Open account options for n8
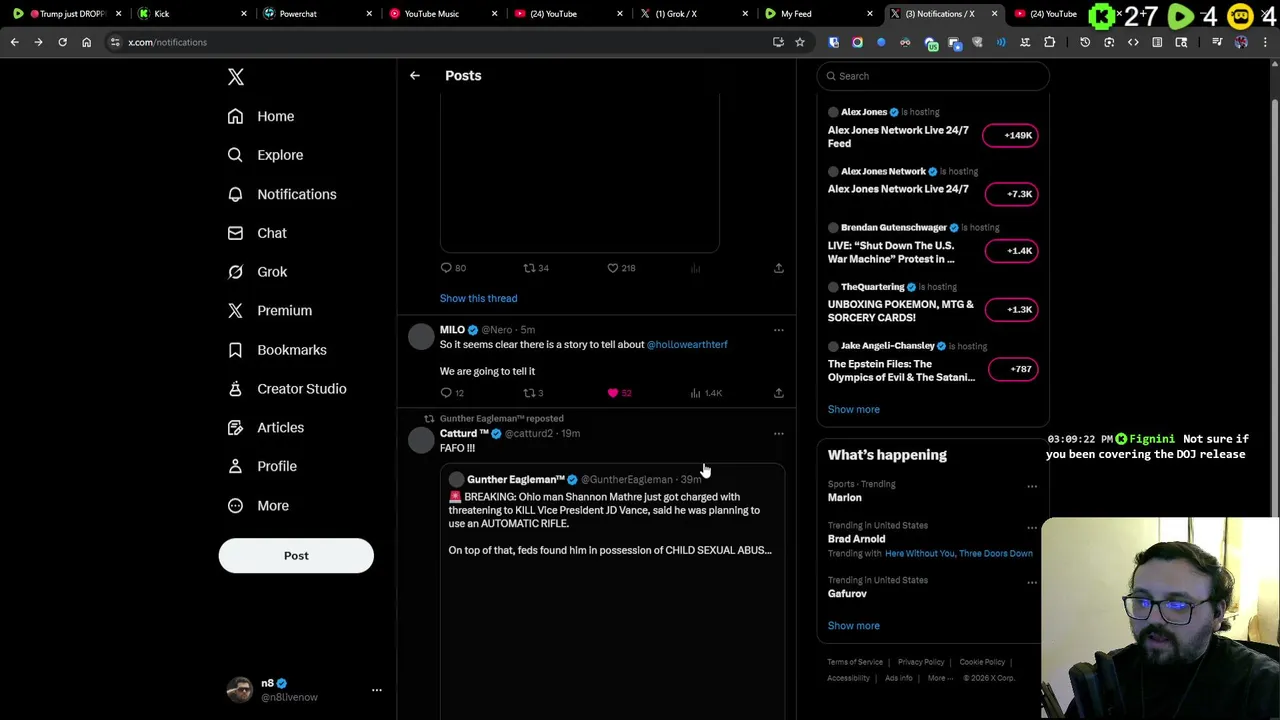Viewport: 1280px width, 720px height. [377, 690]
